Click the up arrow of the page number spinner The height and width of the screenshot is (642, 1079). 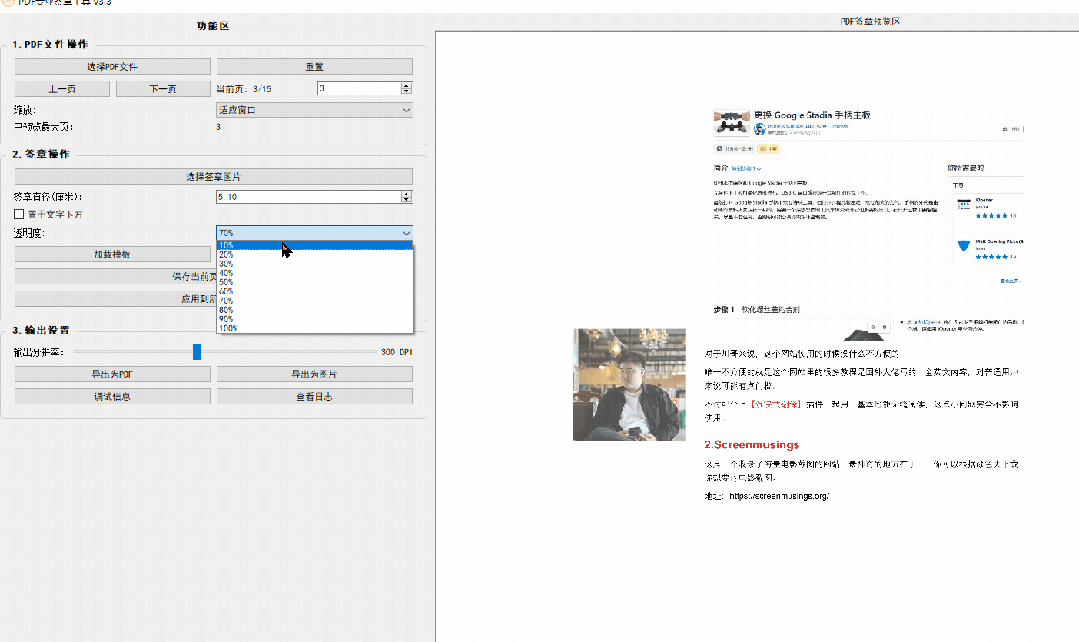406,85
